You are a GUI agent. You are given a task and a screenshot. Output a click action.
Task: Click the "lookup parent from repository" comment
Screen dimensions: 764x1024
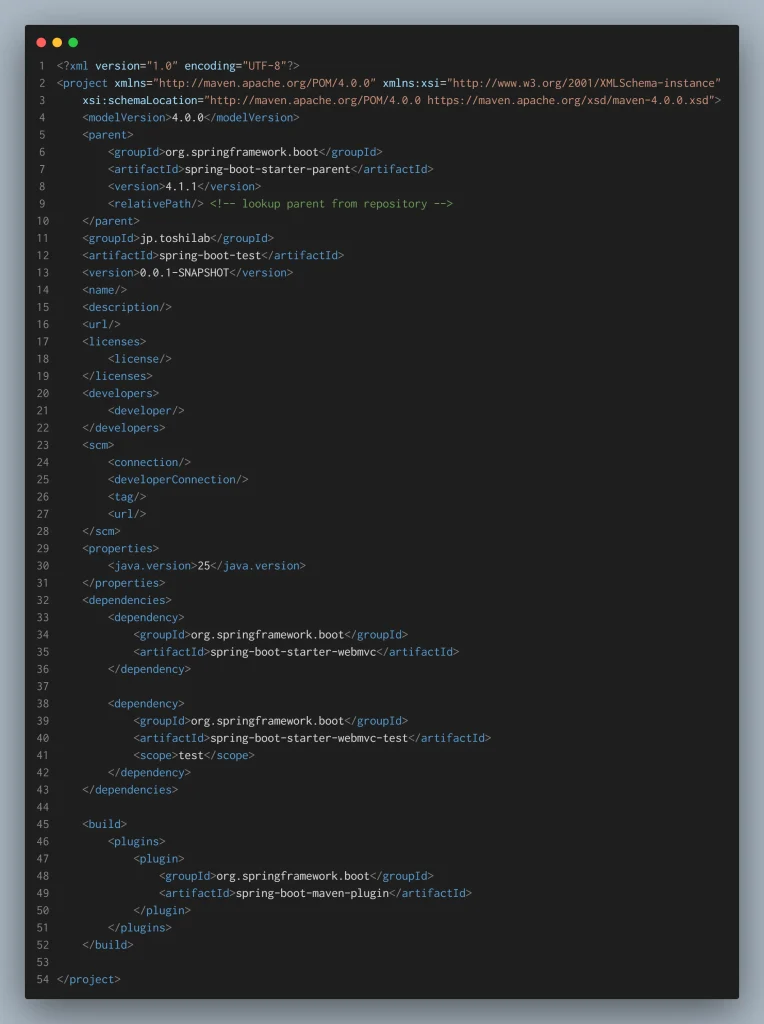pyautogui.click(x=331, y=204)
